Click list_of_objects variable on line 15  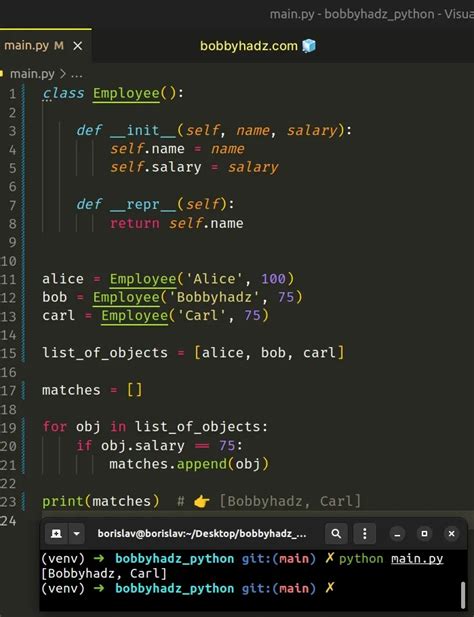pos(105,353)
